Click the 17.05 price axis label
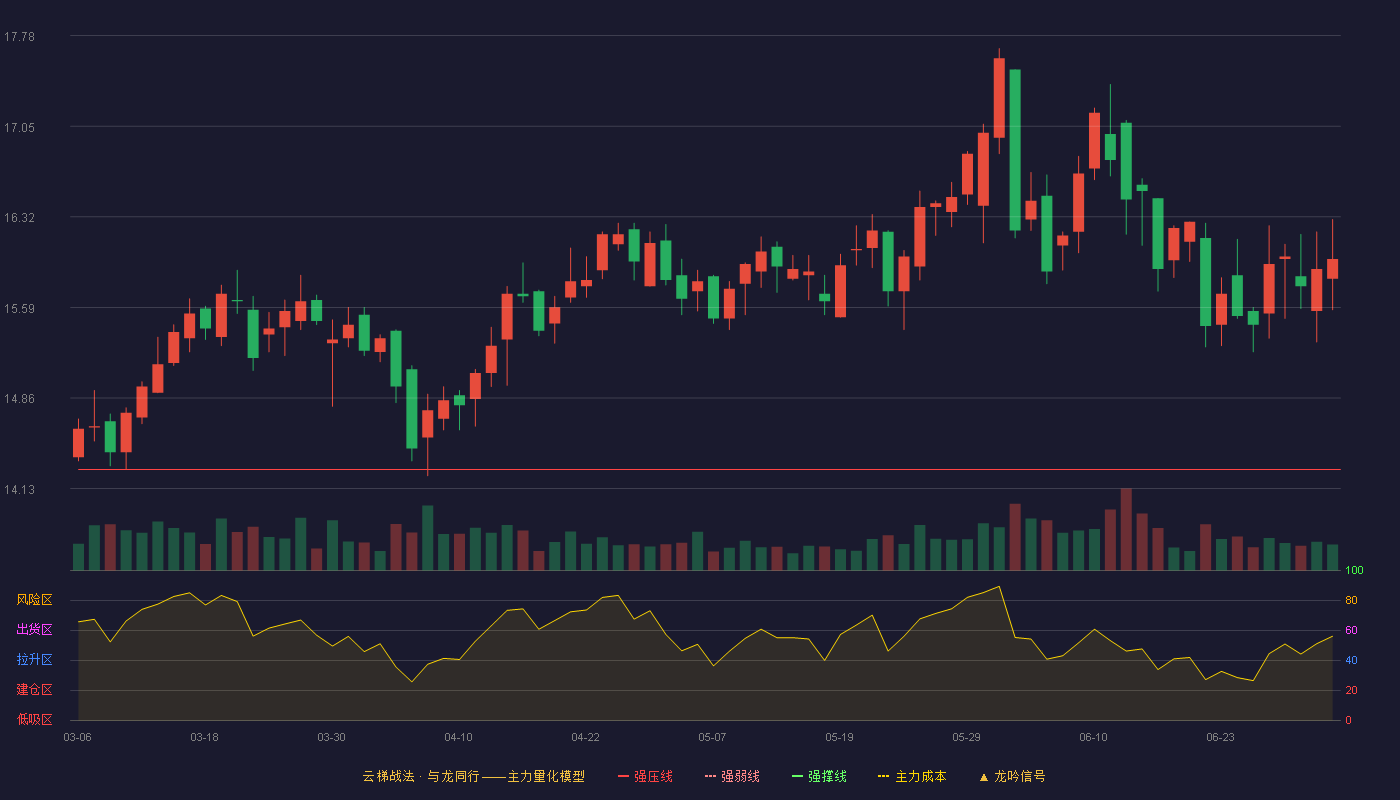 (19, 127)
